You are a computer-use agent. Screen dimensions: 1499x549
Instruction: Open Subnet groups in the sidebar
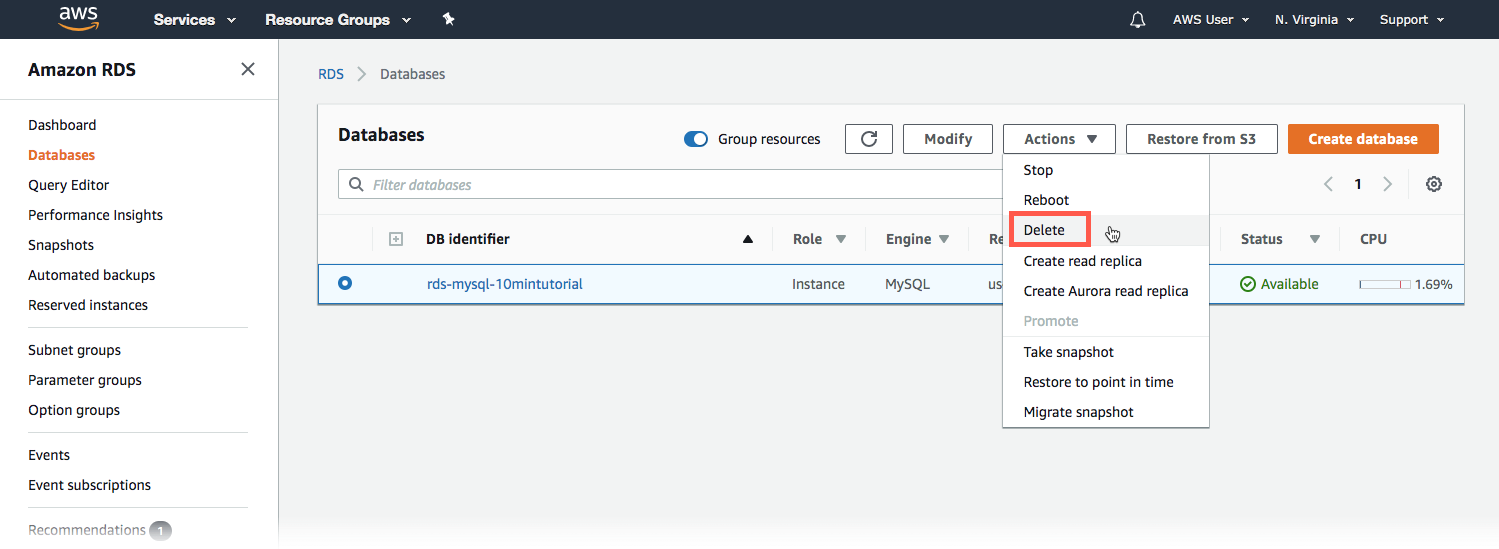click(x=75, y=350)
